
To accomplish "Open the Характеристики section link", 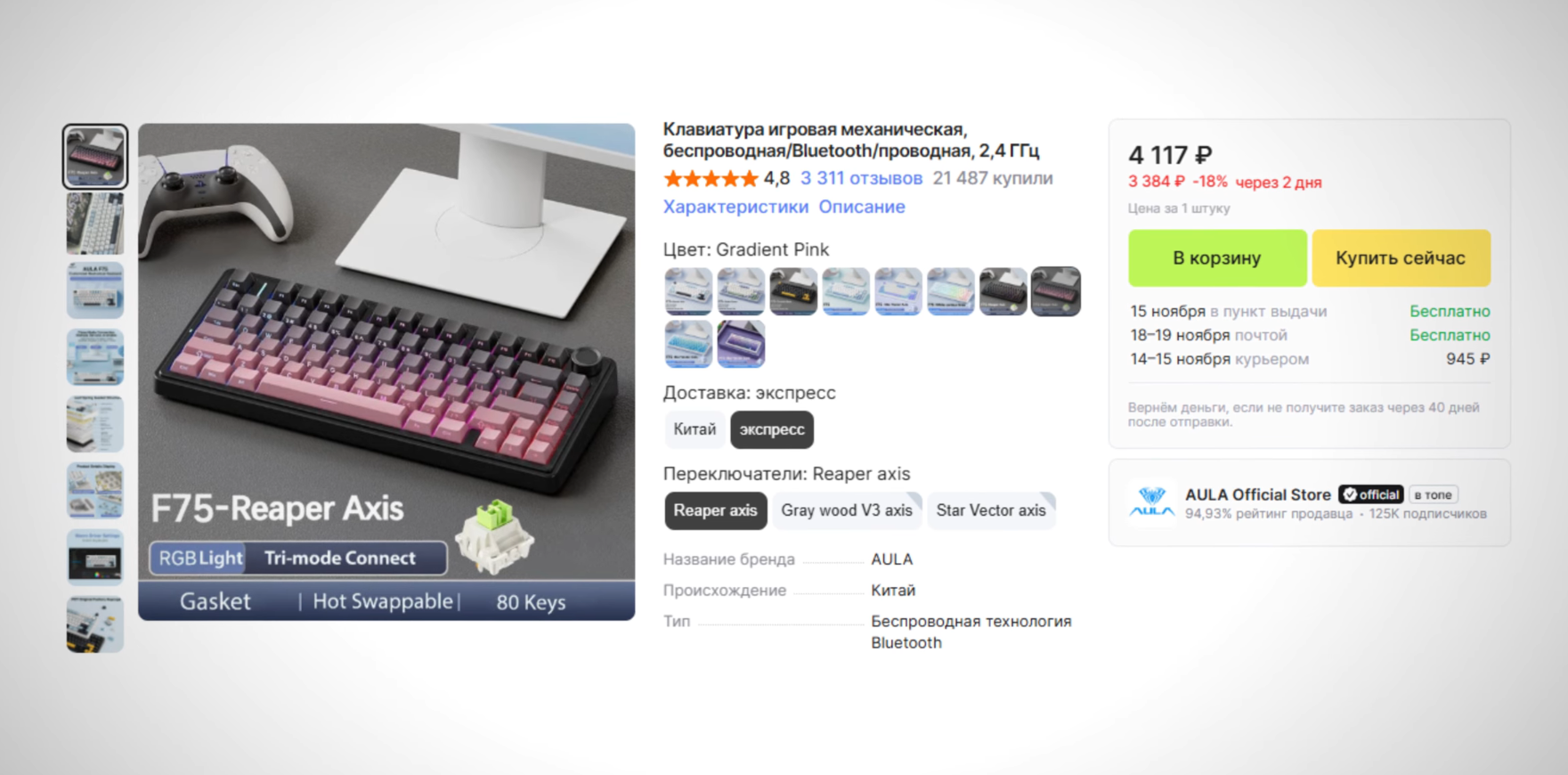I will [735, 207].
